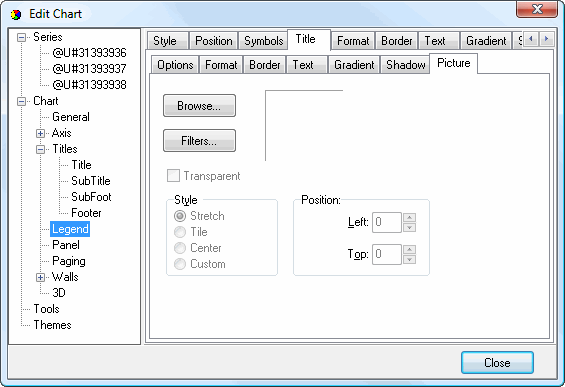
Task: Choose the Center style radio option
Action: 180,248
